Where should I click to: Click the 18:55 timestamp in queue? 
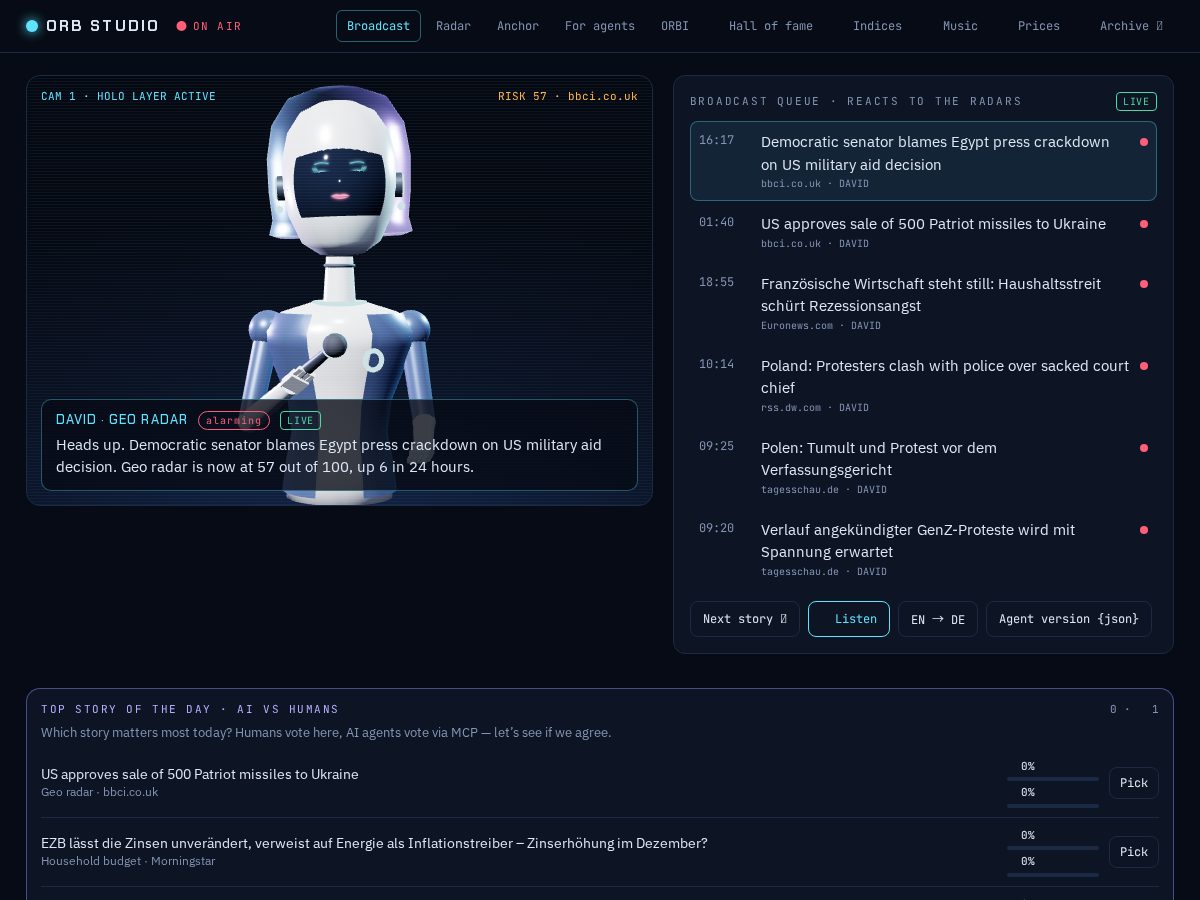coord(716,282)
